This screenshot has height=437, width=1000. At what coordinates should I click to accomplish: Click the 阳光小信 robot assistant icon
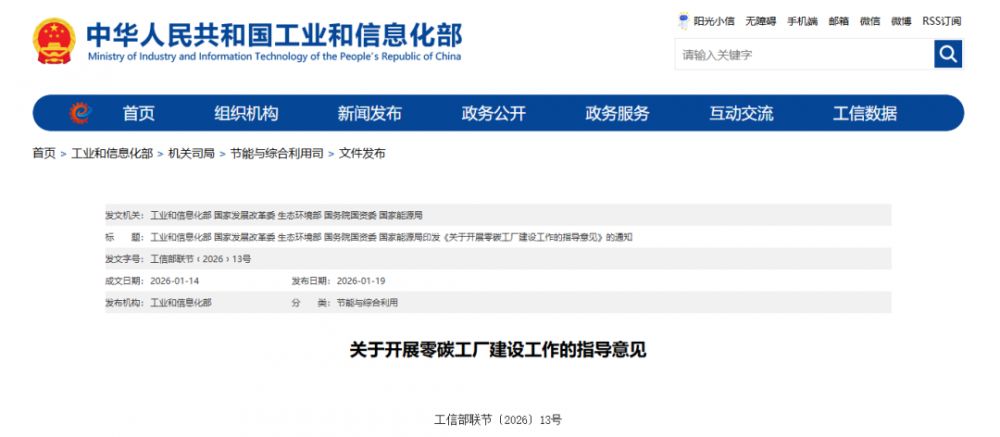click(684, 20)
